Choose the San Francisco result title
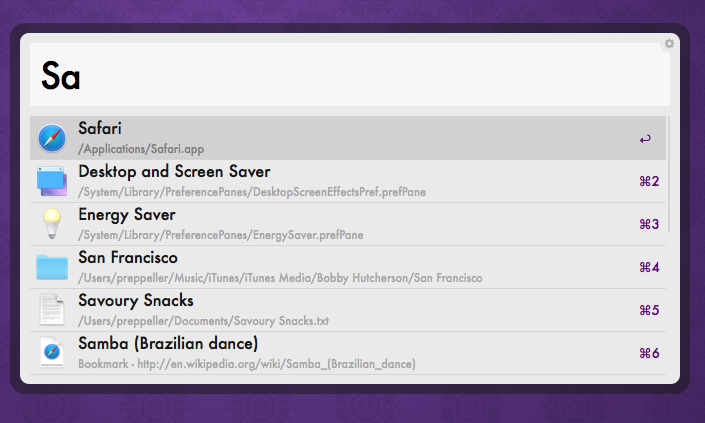The height and width of the screenshot is (423, 705). pyautogui.click(x=128, y=258)
